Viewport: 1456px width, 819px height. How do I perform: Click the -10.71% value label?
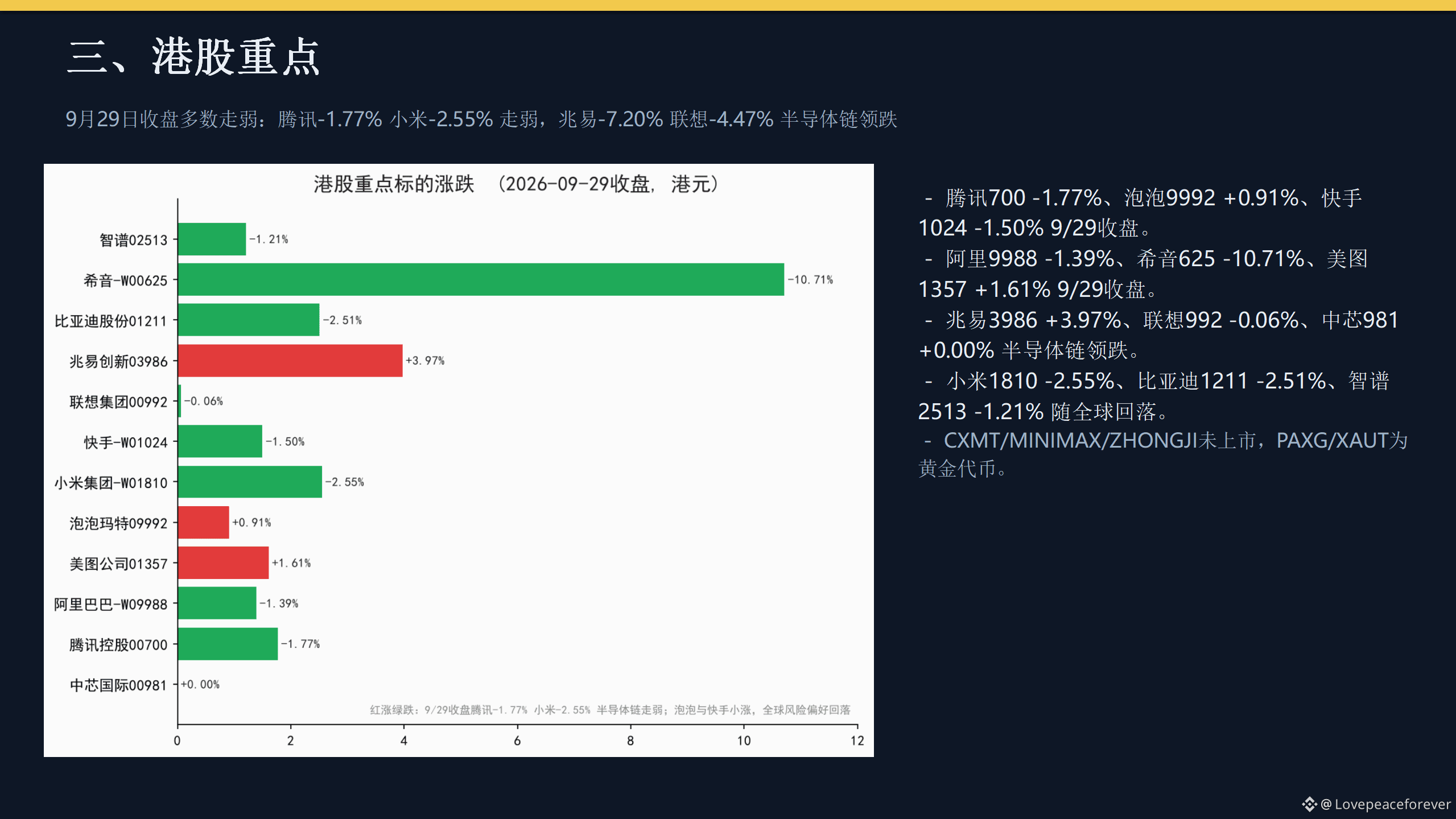[x=810, y=280]
